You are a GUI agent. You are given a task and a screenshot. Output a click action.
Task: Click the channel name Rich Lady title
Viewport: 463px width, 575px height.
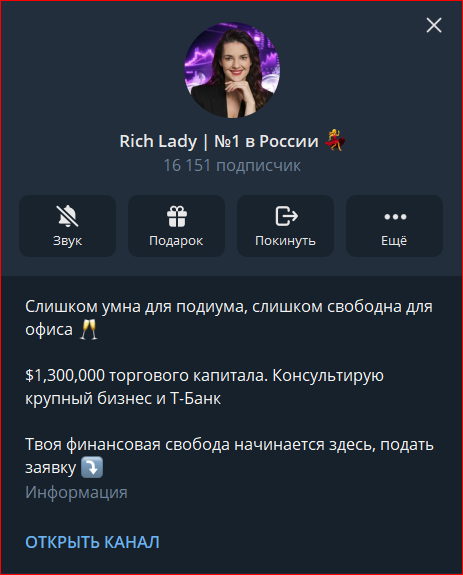(x=219, y=141)
